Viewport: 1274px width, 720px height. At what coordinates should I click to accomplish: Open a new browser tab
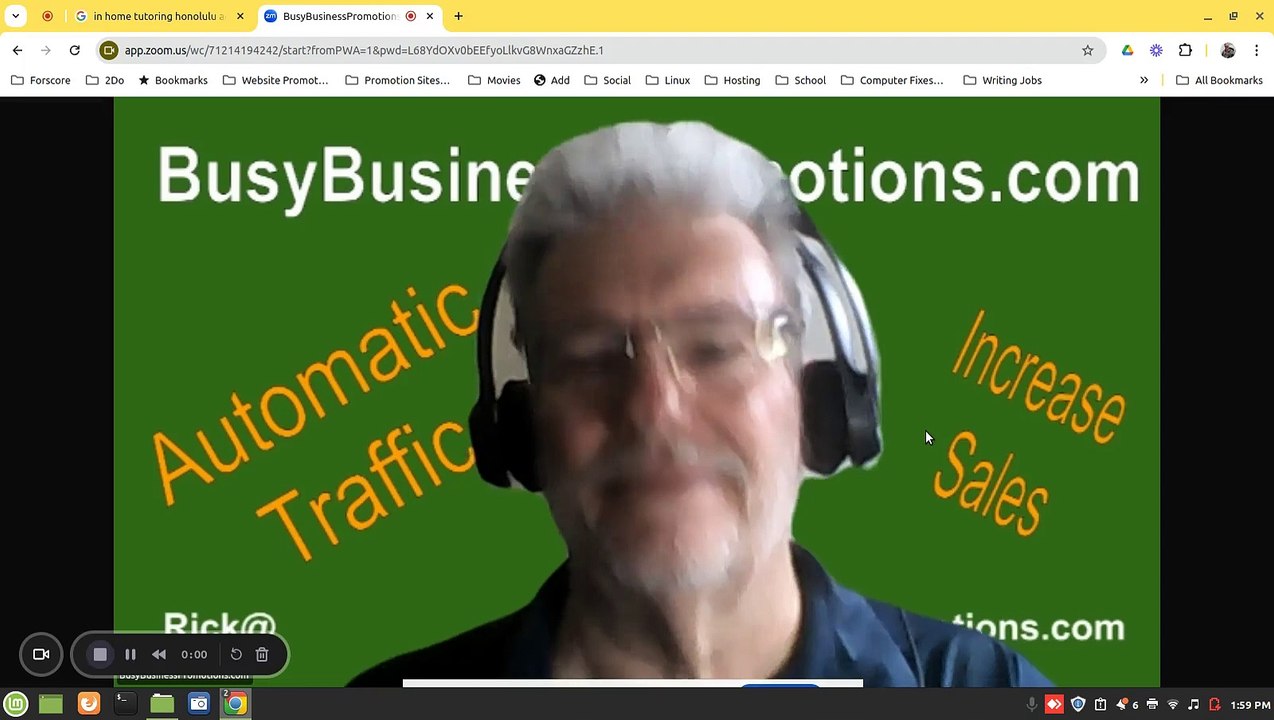pyautogui.click(x=458, y=16)
